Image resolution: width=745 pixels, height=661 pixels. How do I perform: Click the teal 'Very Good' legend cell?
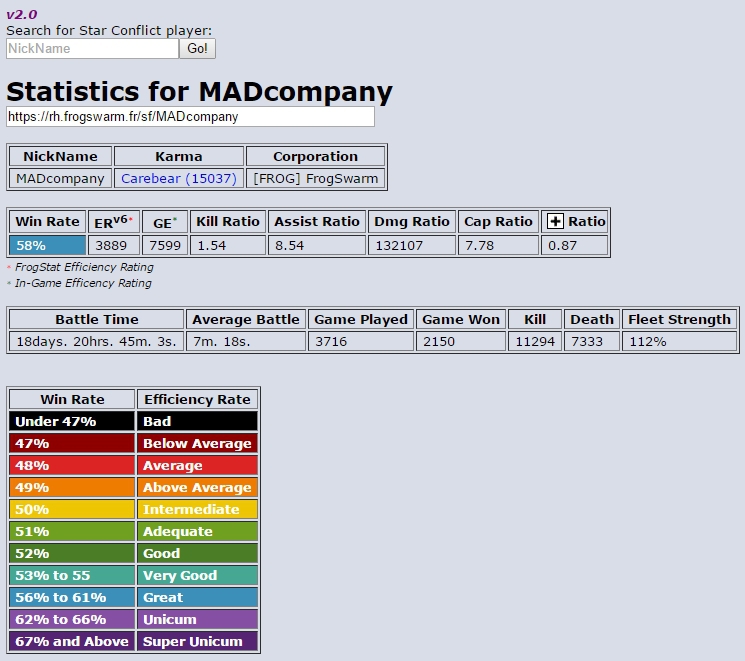(197, 575)
